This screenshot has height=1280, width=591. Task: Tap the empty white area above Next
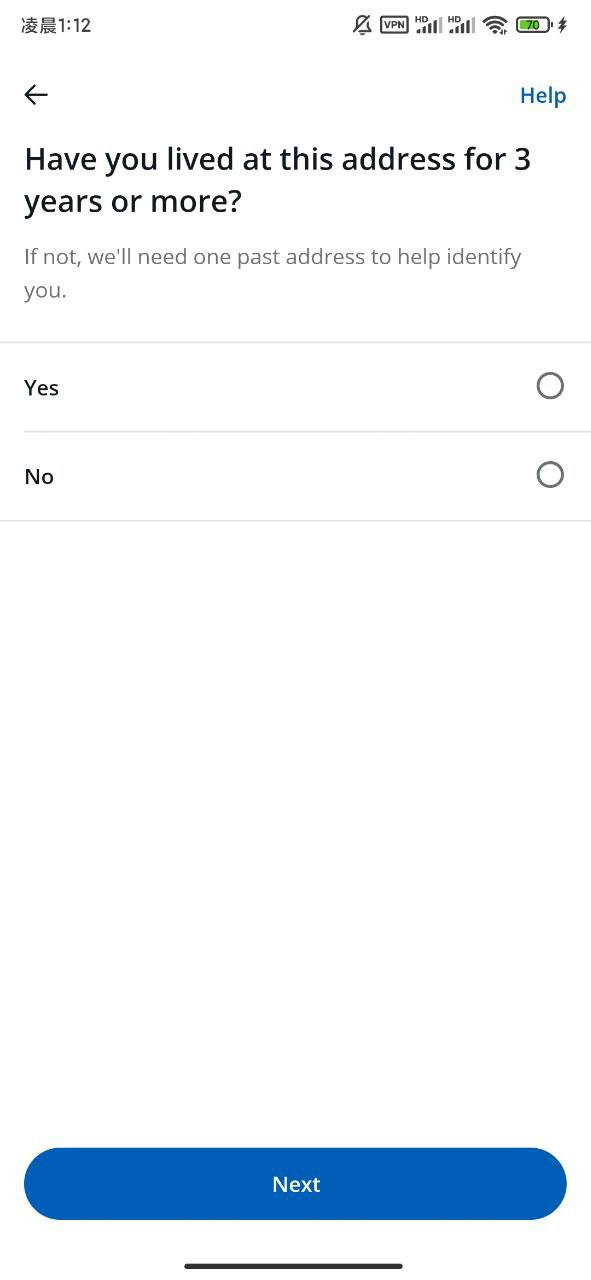click(x=295, y=830)
